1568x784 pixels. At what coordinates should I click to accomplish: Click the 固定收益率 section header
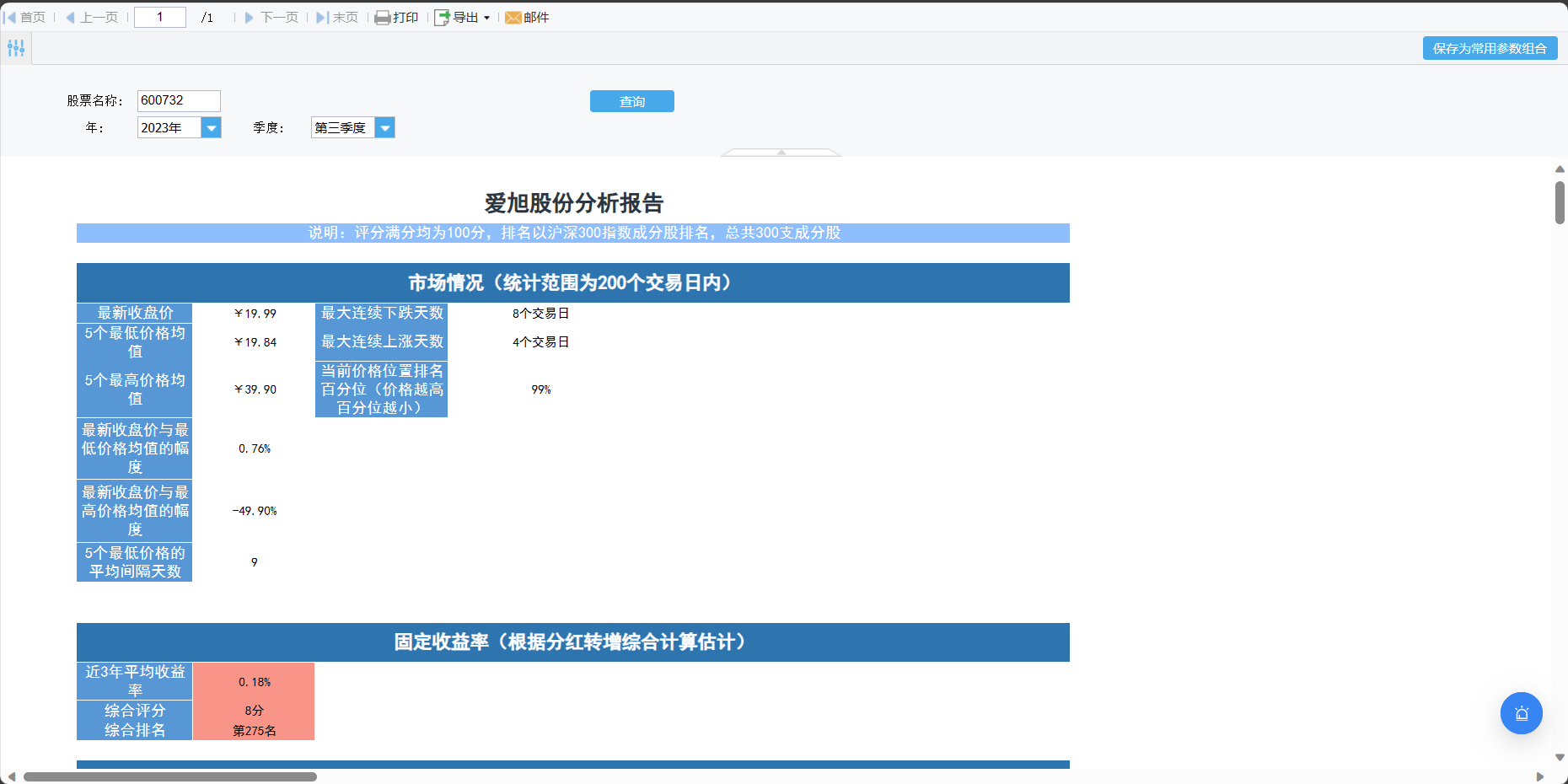(x=573, y=642)
